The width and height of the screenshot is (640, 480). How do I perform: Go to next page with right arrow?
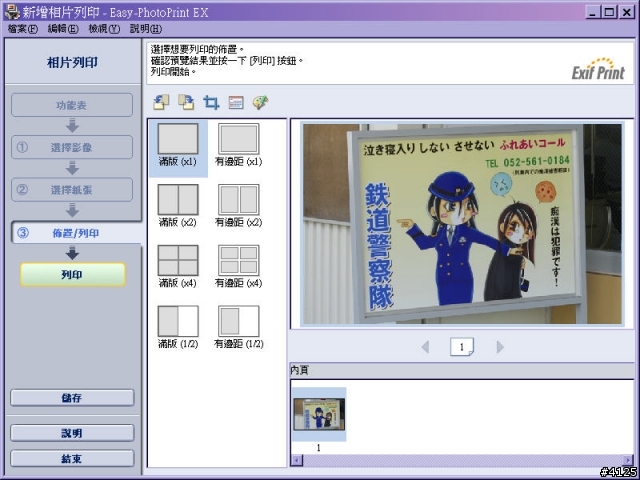click(500, 347)
